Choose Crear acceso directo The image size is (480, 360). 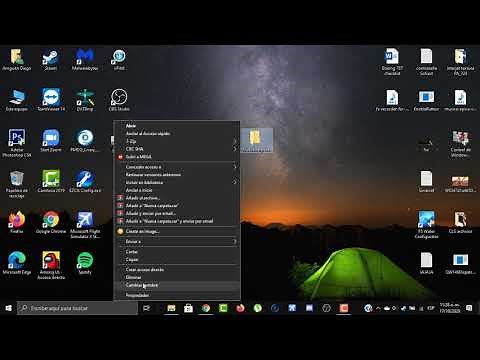point(177,269)
